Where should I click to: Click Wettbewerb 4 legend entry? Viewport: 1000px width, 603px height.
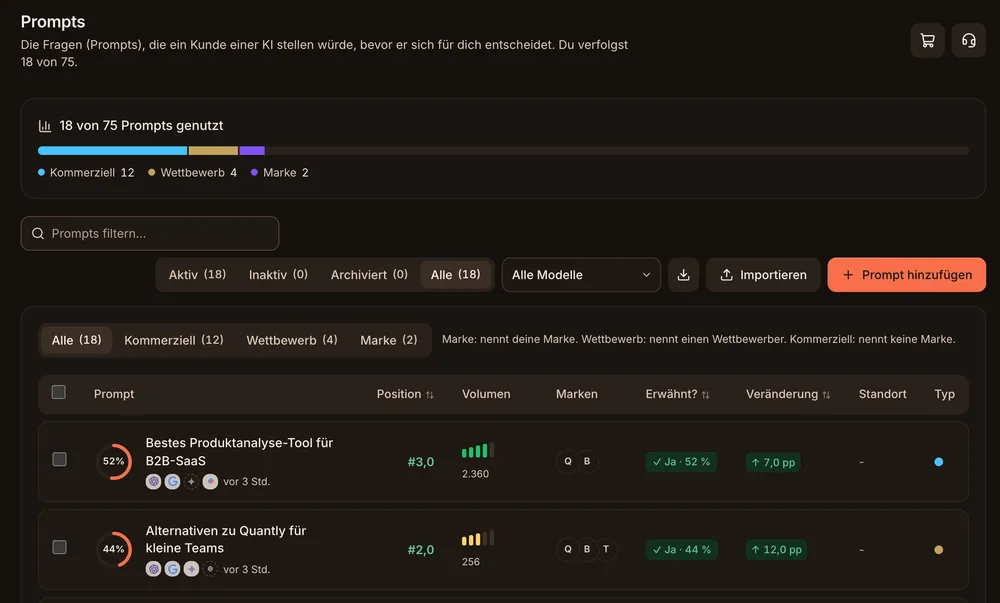(x=193, y=173)
